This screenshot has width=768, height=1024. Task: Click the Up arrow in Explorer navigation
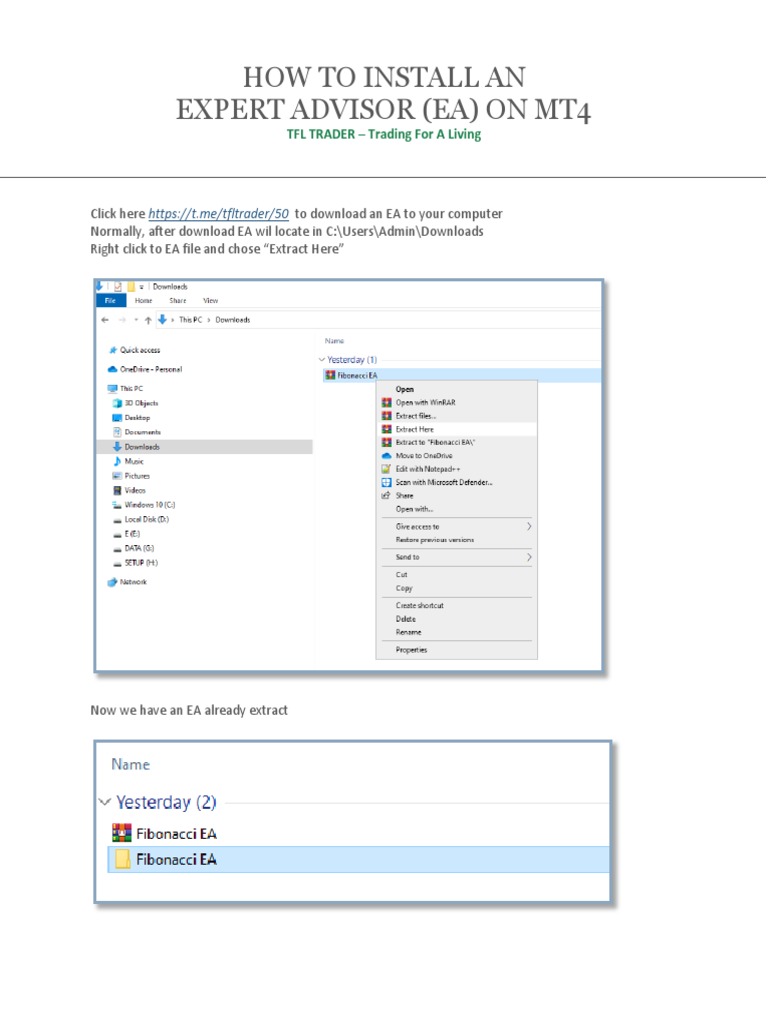coord(148,320)
